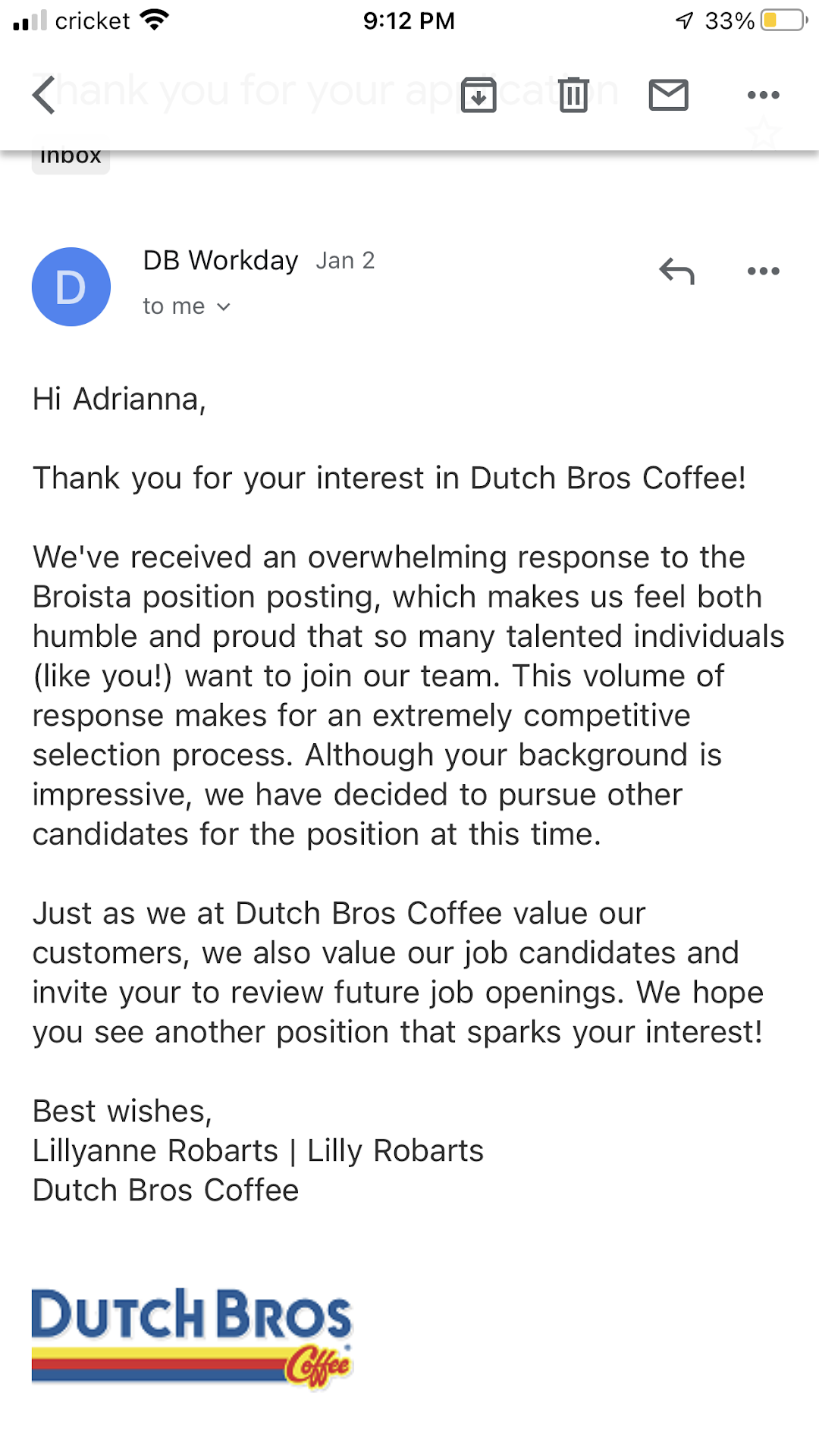Open the message-level three dots menu
The image size is (819, 1456).
763,271
